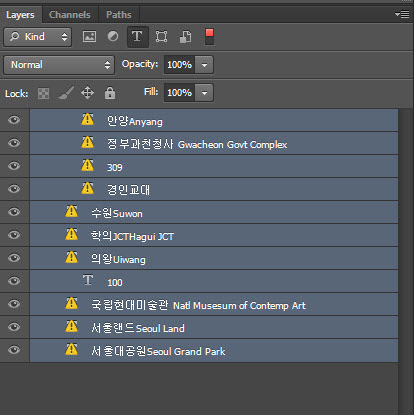The width and height of the screenshot is (414, 415).
Task: Click the T type icon on 100 layer
Action: tap(88, 280)
